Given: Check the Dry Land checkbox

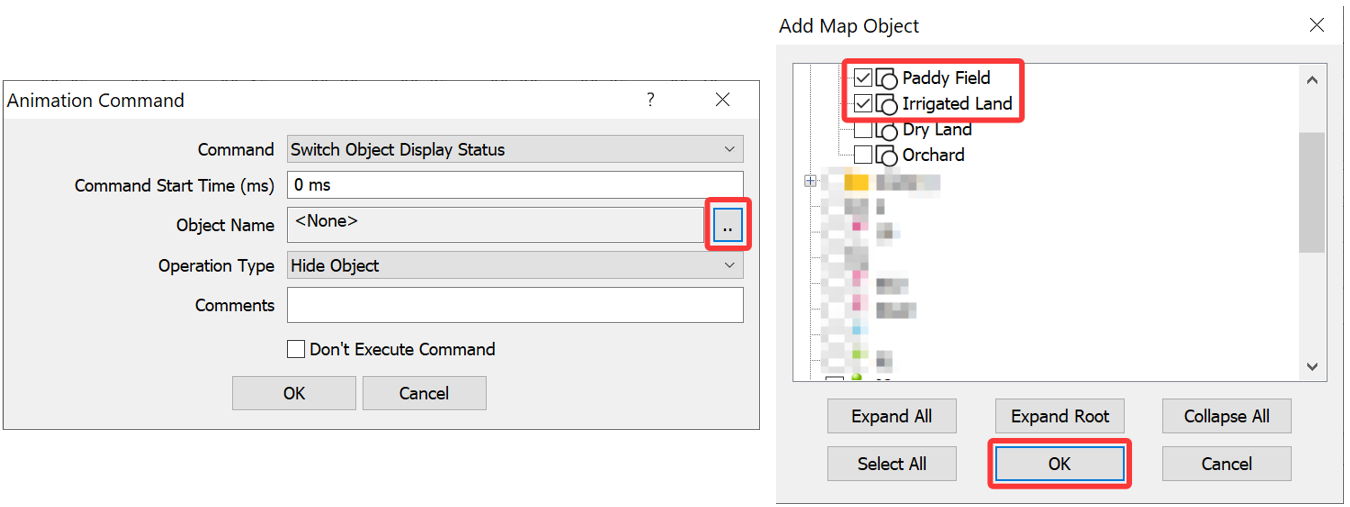Looking at the screenshot, I should coord(863,130).
